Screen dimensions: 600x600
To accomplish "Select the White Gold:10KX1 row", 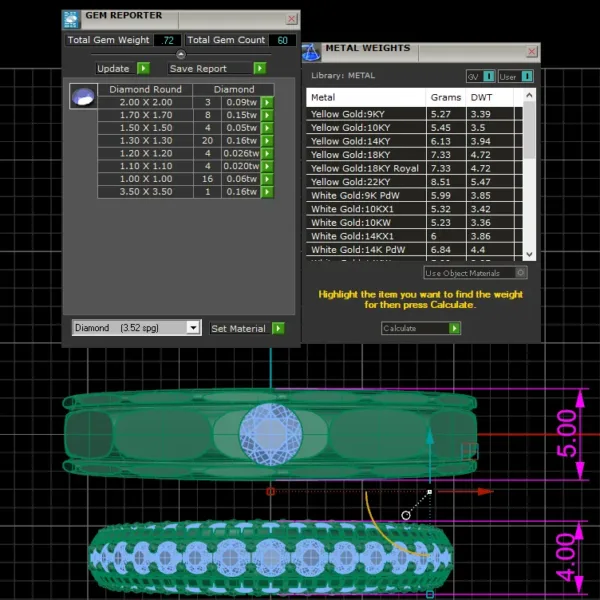I will point(414,209).
